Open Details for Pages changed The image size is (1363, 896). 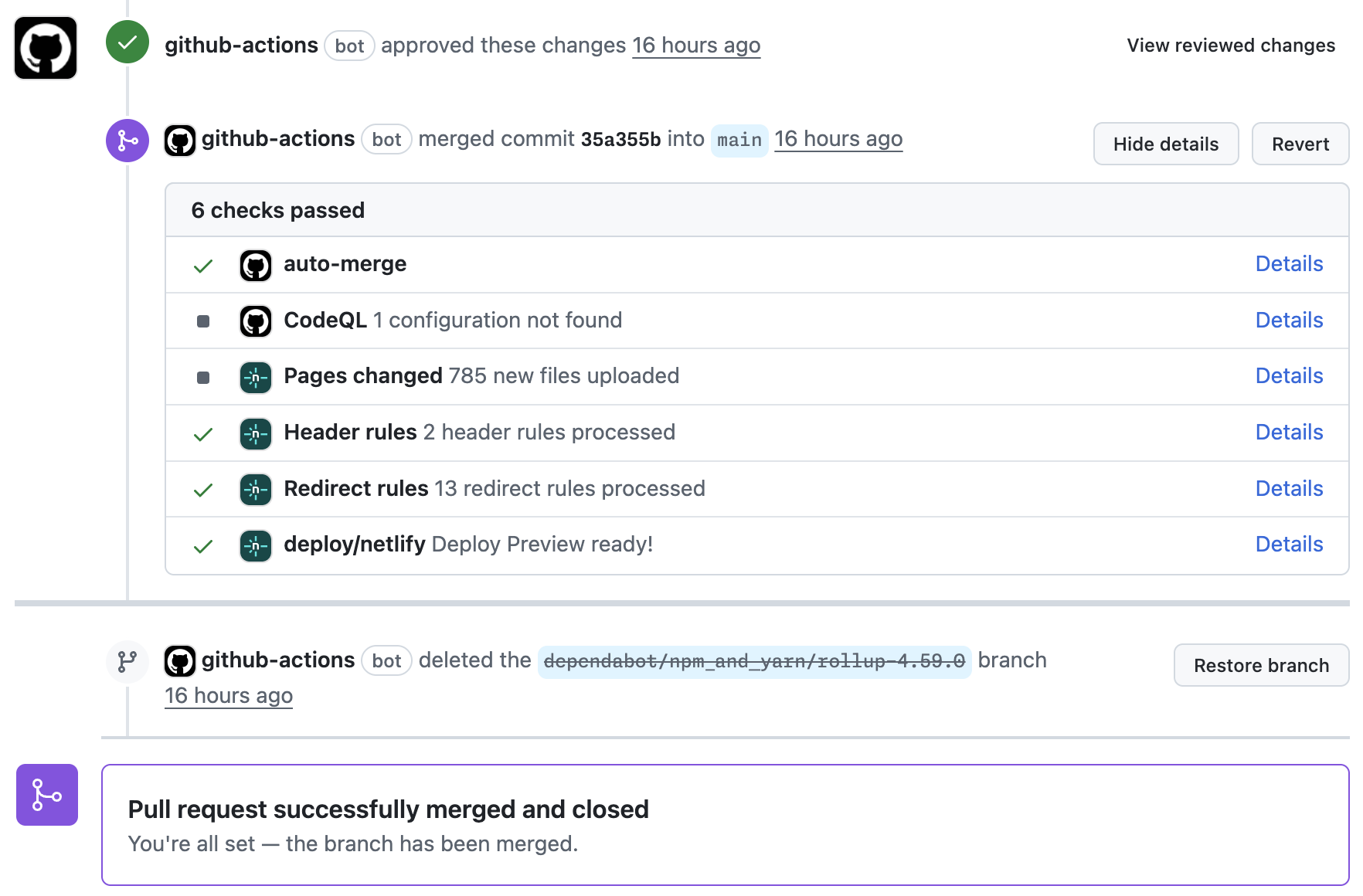(x=1289, y=376)
